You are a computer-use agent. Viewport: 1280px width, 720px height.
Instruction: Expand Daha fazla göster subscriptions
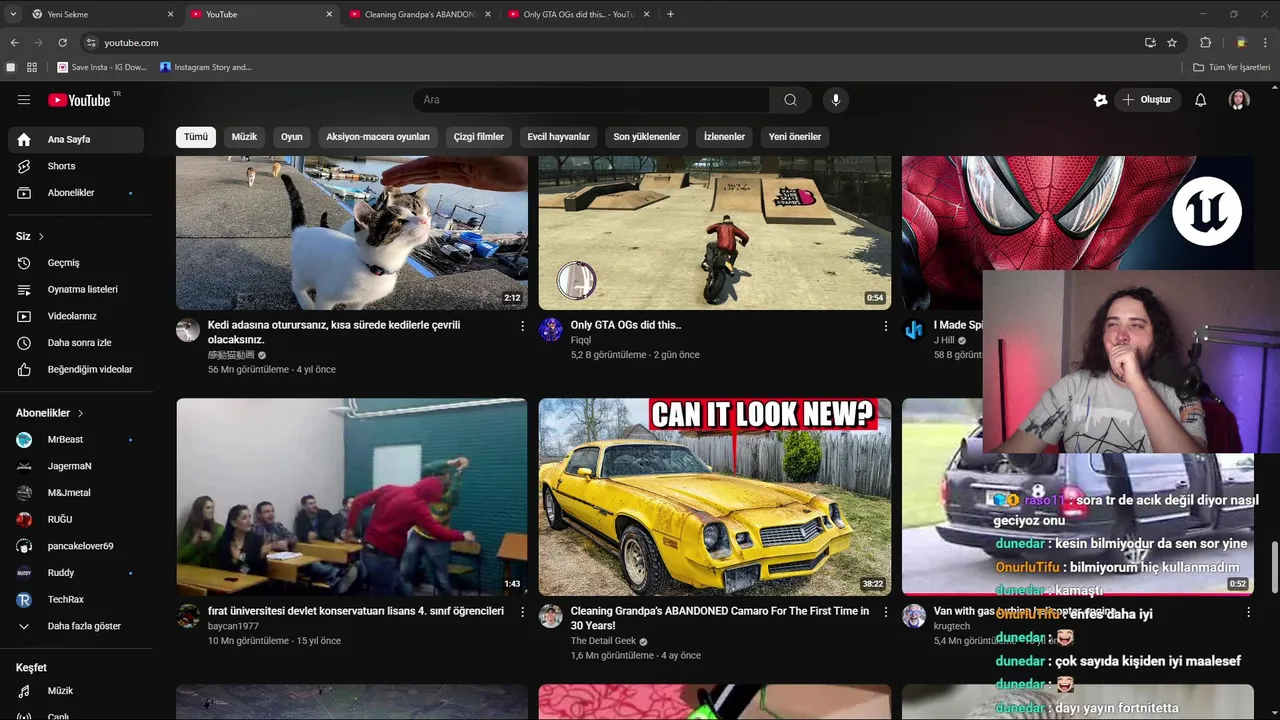click(76, 626)
